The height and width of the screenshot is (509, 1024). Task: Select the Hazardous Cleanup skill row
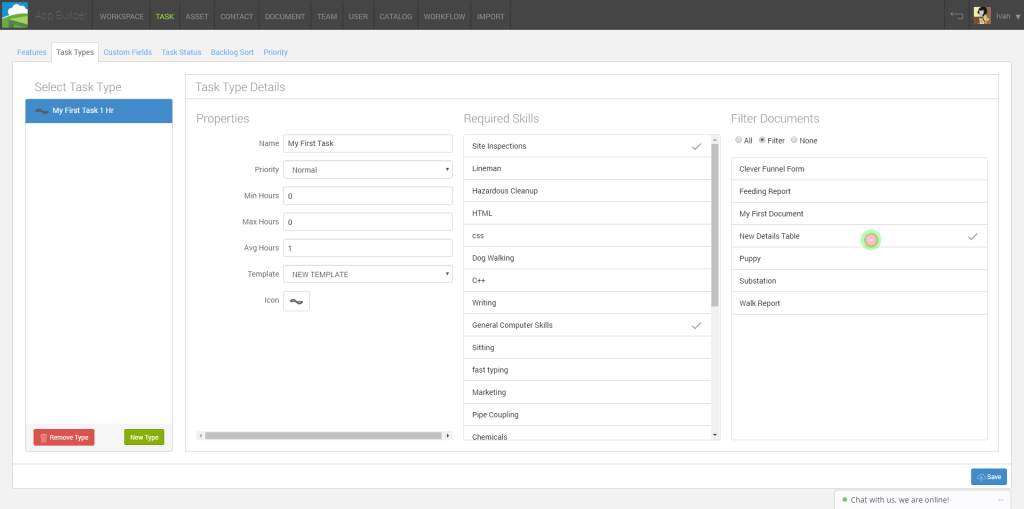(588, 191)
